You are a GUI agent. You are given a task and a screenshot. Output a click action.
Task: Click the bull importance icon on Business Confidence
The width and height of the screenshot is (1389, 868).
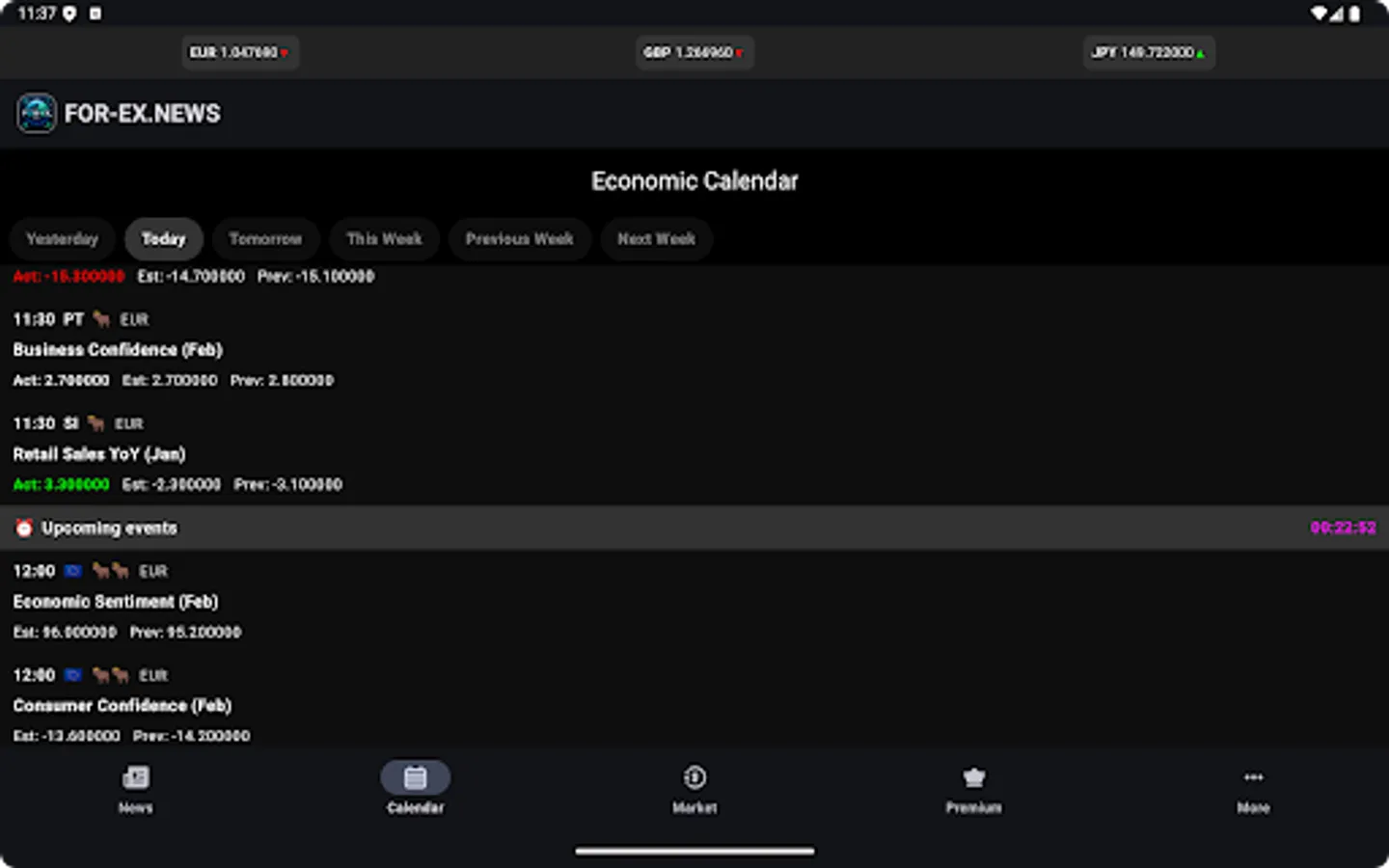point(99,318)
